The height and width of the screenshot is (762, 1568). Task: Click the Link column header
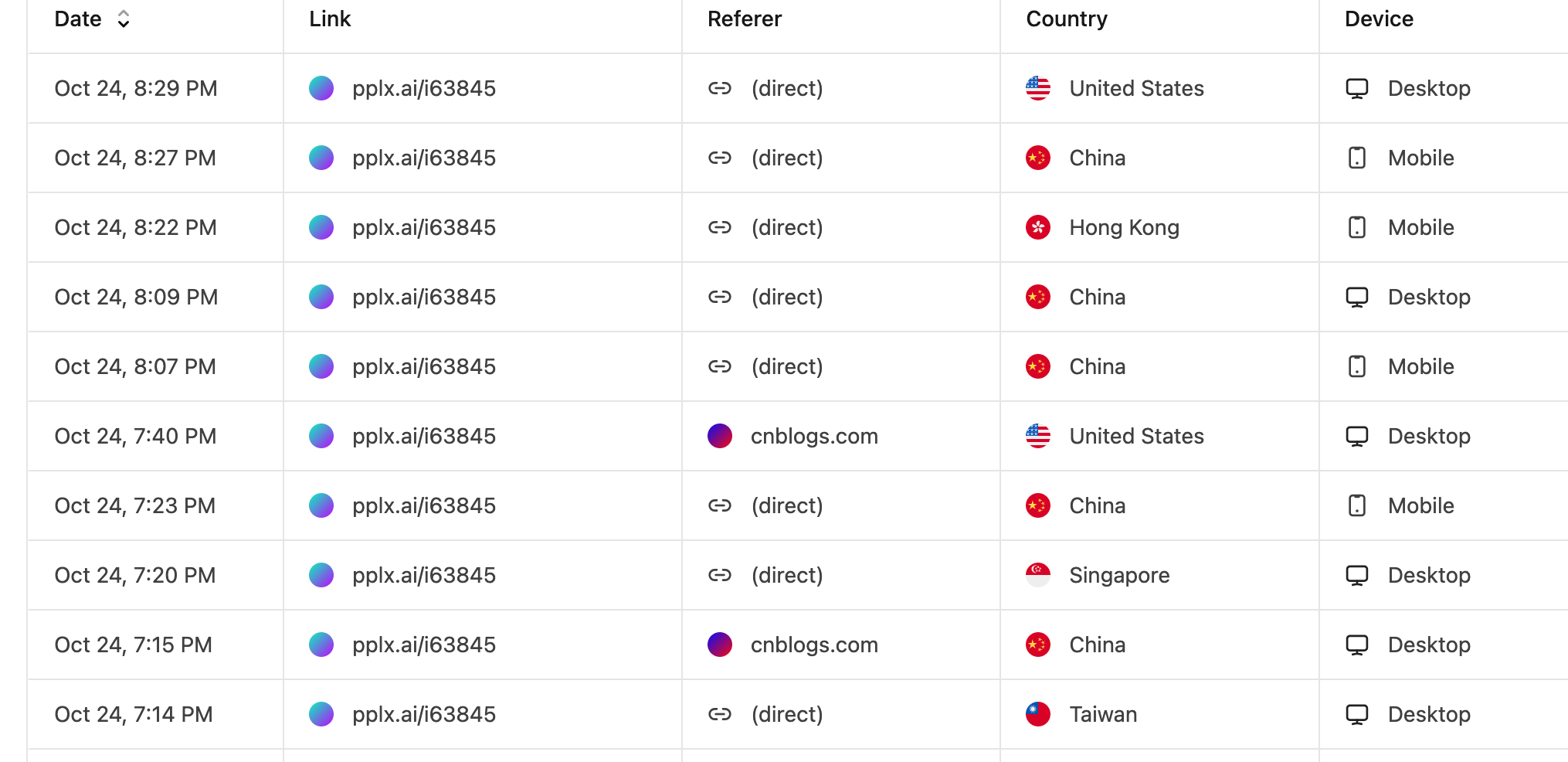(x=330, y=19)
